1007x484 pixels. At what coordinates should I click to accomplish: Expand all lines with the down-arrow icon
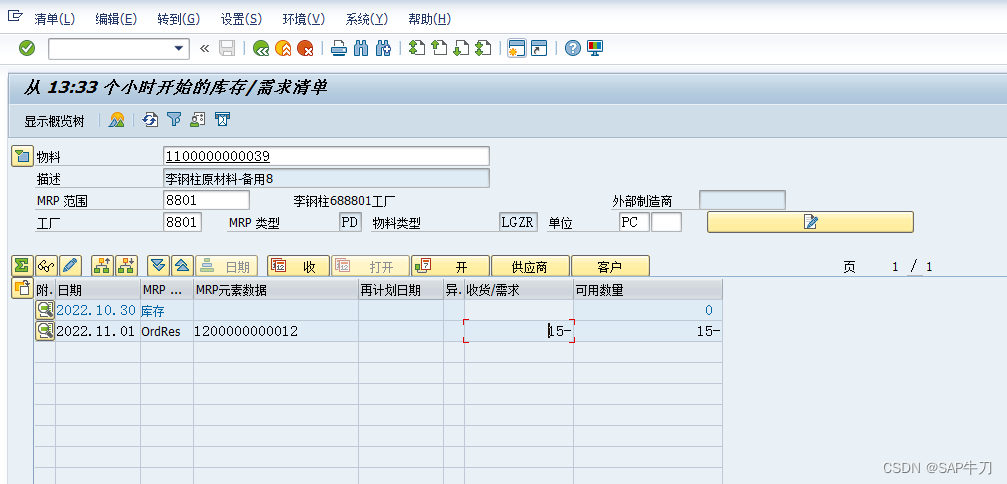click(x=158, y=265)
